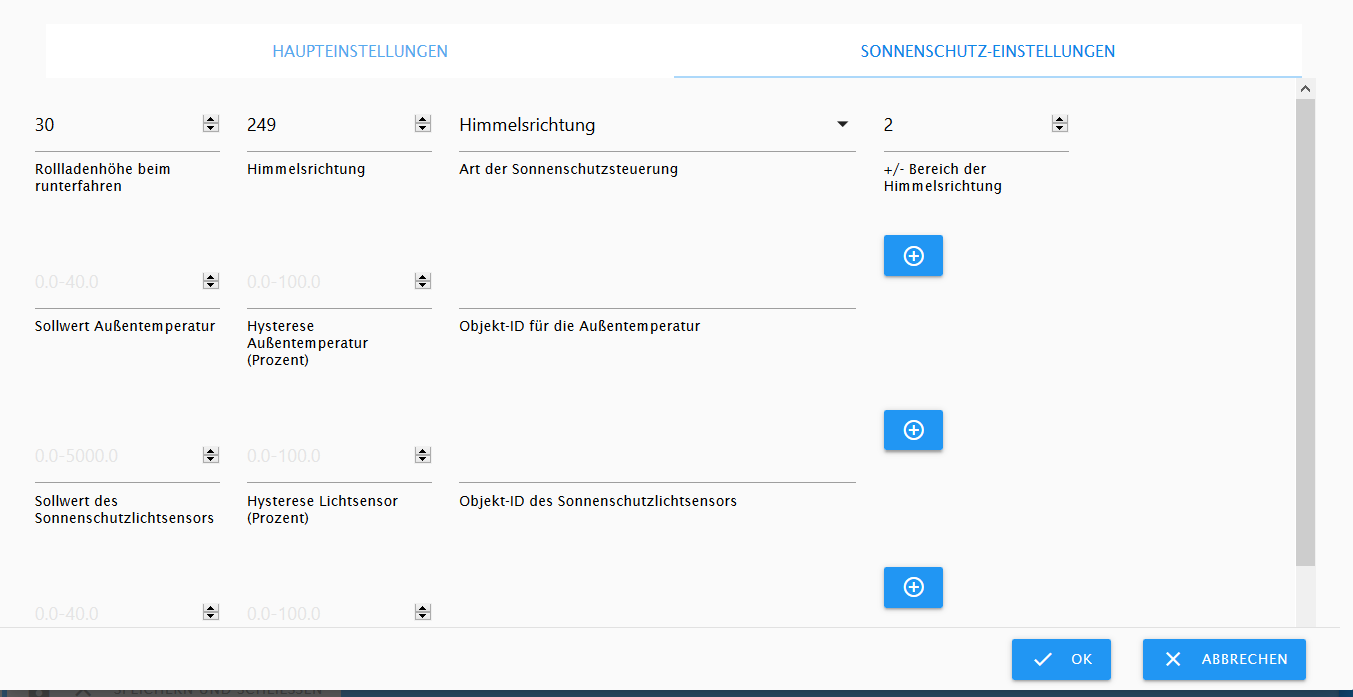Confirm the dialog with the OK button
1353x697 pixels.
click(x=1061, y=659)
